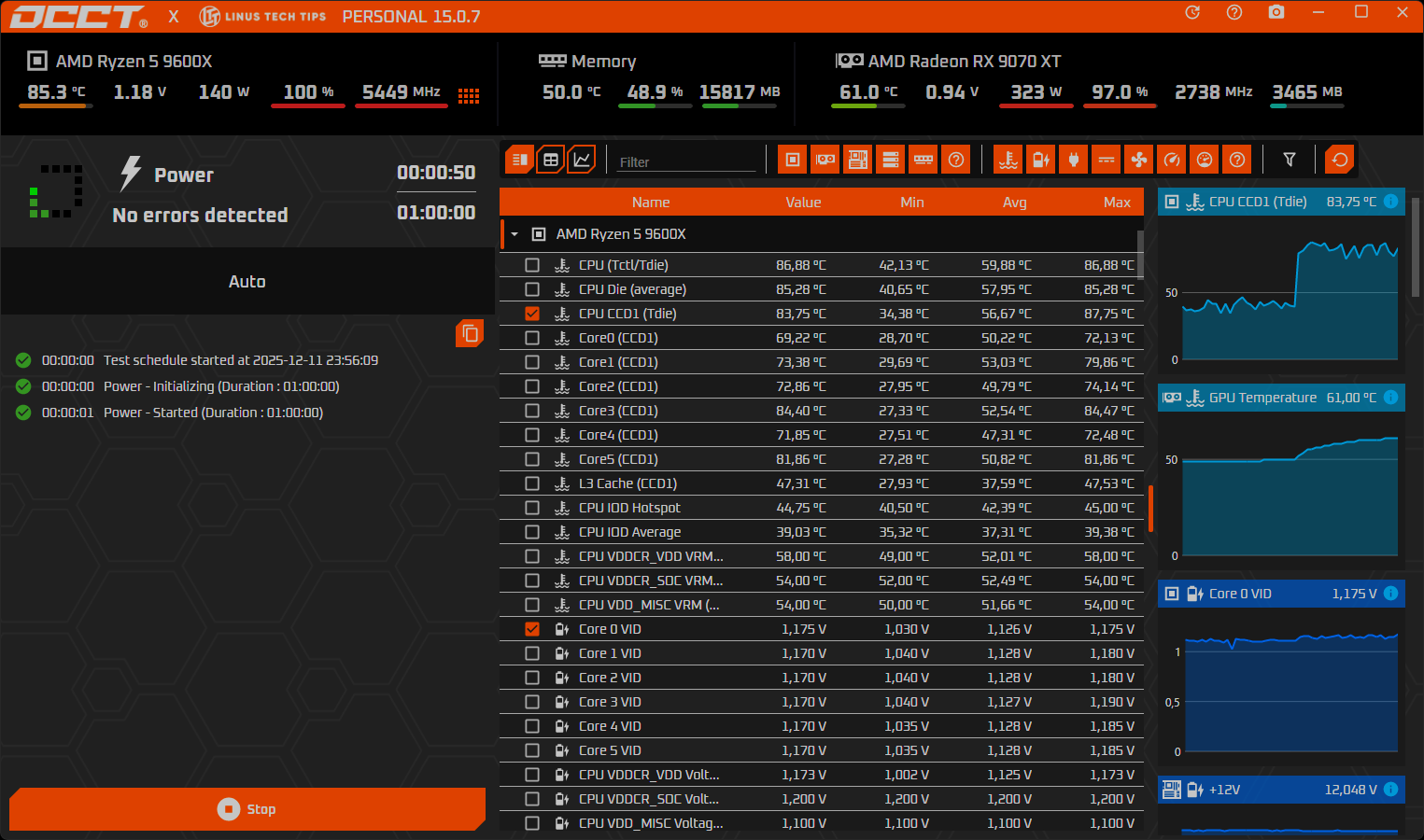Viewport: 1424px width, 840px height.
Task: Check the L3 Cache (CCD1) checkbox
Action: pos(532,483)
